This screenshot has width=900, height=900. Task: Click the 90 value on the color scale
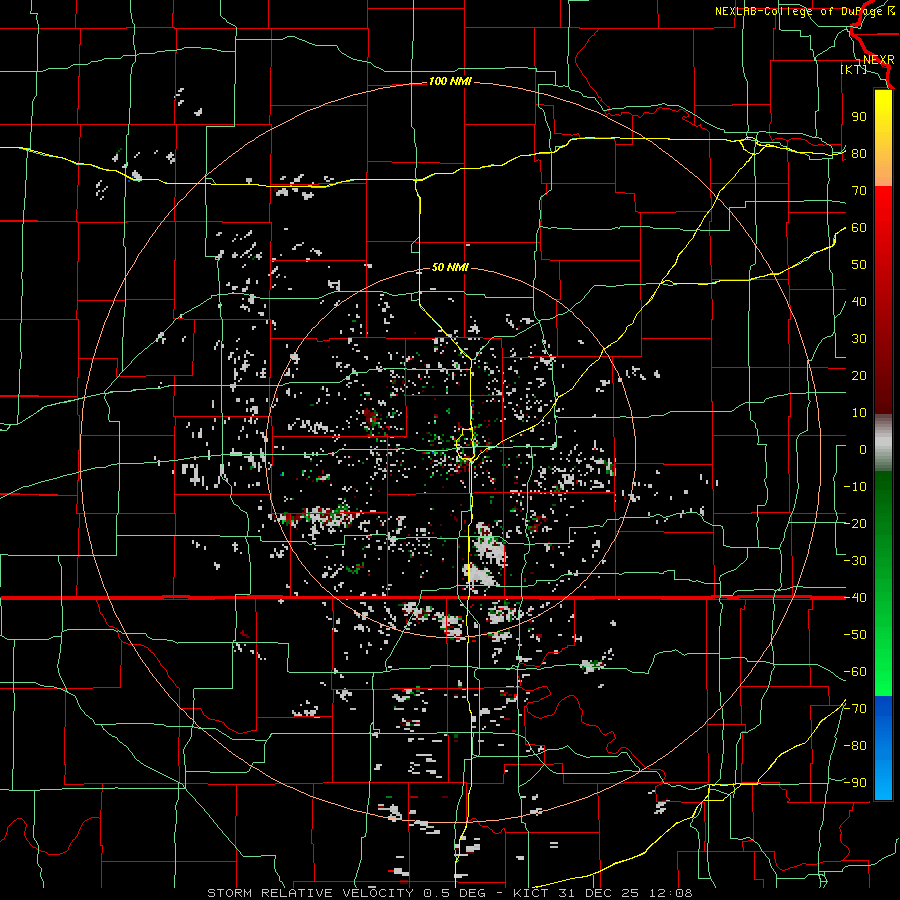[859, 117]
